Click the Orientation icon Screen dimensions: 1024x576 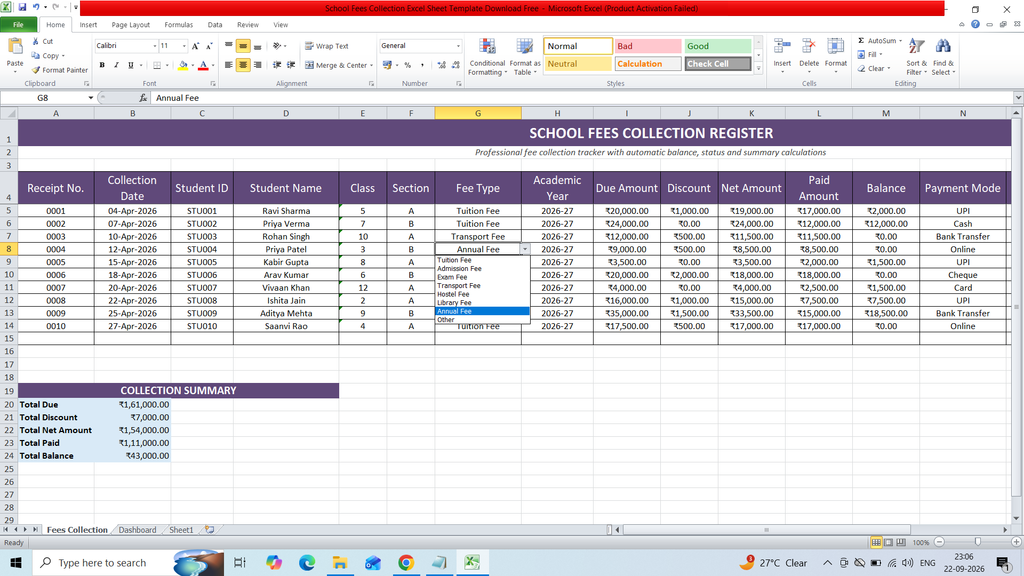click(x=277, y=46)
